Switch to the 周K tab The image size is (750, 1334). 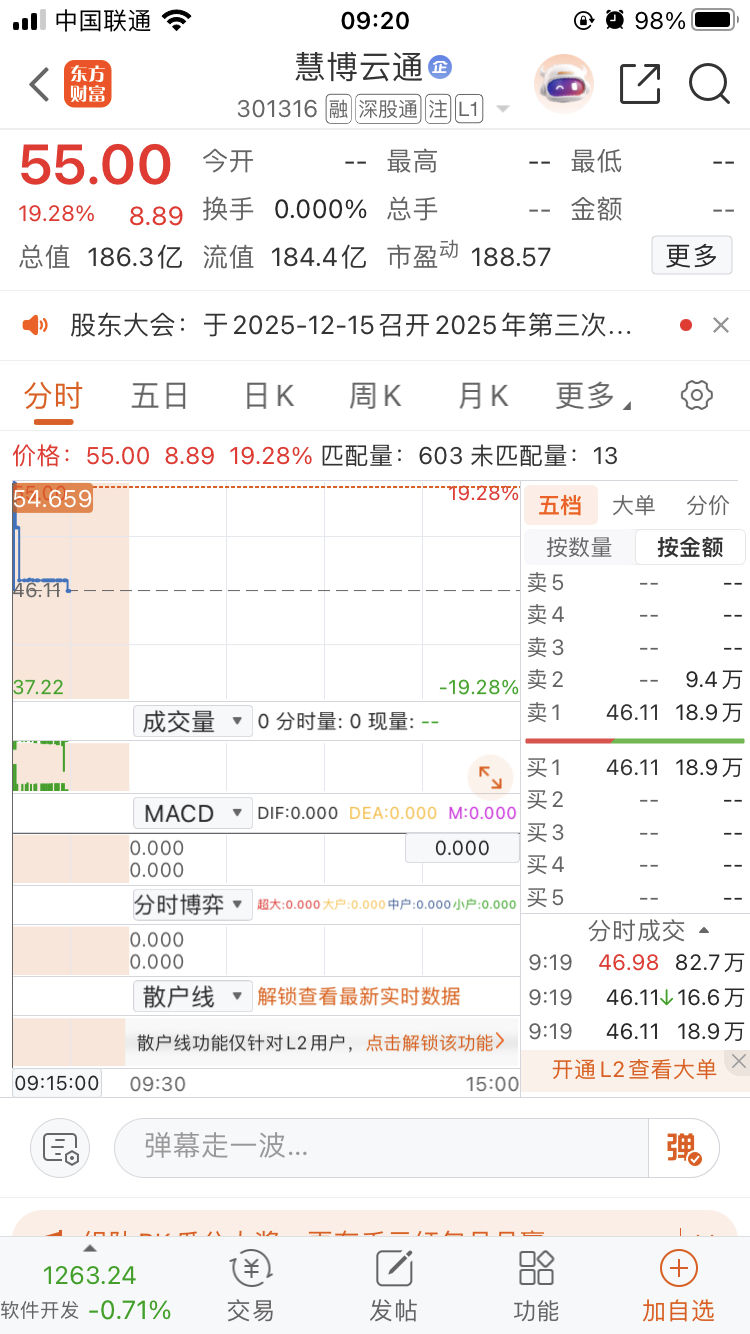(375, 396)
